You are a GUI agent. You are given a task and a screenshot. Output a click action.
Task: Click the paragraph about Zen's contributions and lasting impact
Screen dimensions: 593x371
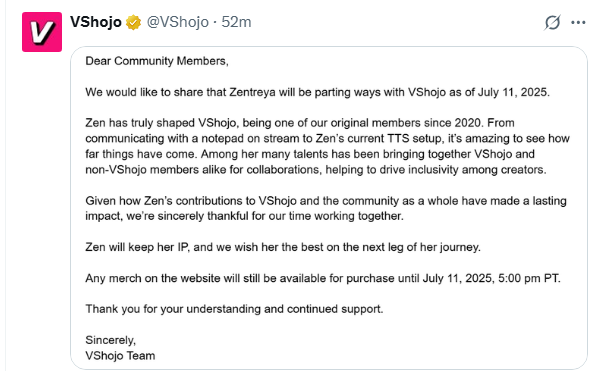click(x=326, y=208)
